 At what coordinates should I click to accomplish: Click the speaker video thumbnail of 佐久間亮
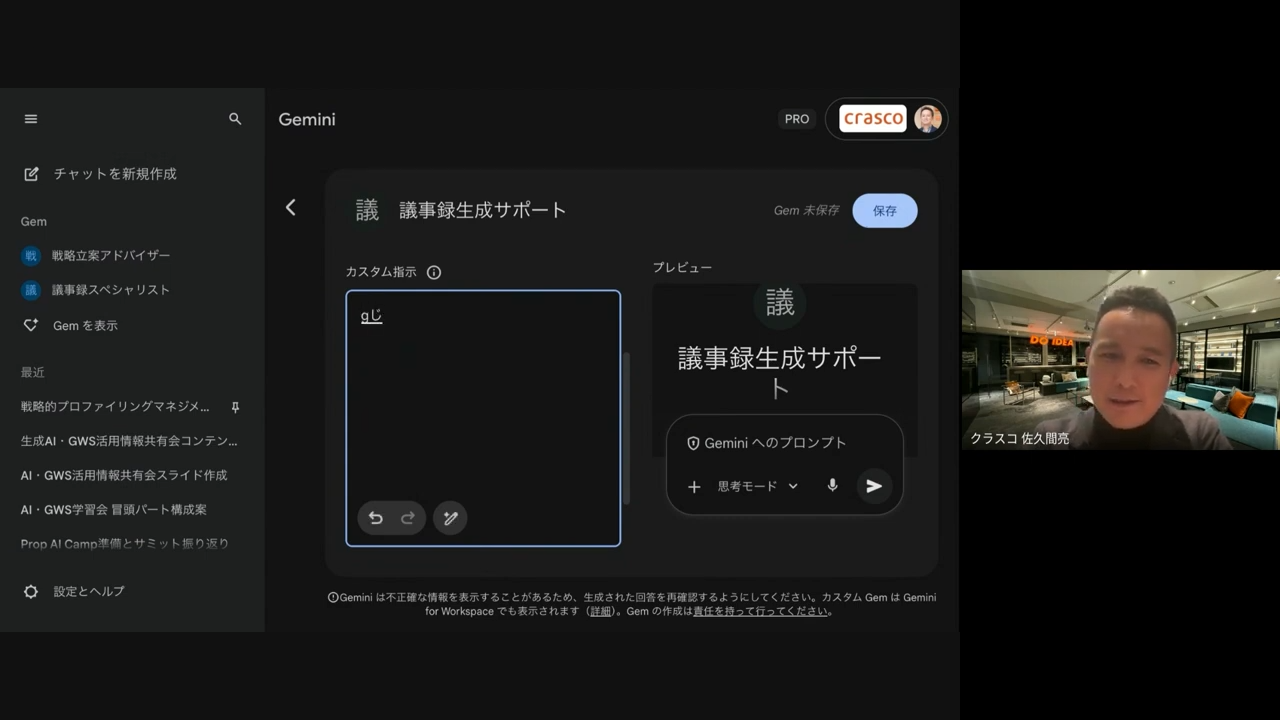pos(1120,360)
